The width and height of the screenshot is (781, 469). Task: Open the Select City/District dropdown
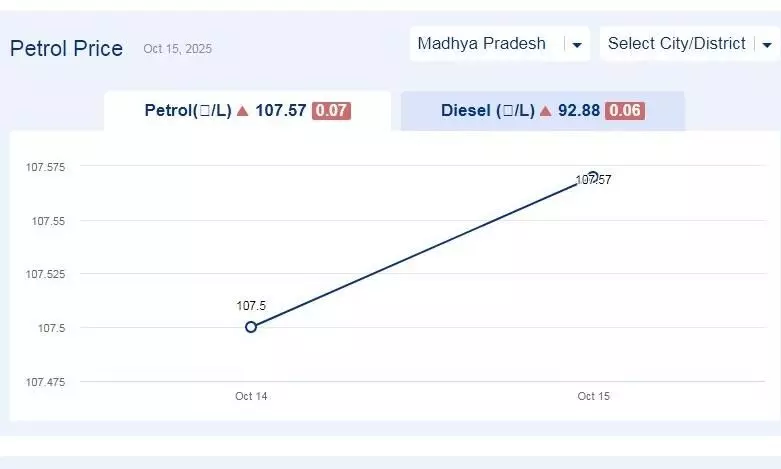tap(677, 44)
